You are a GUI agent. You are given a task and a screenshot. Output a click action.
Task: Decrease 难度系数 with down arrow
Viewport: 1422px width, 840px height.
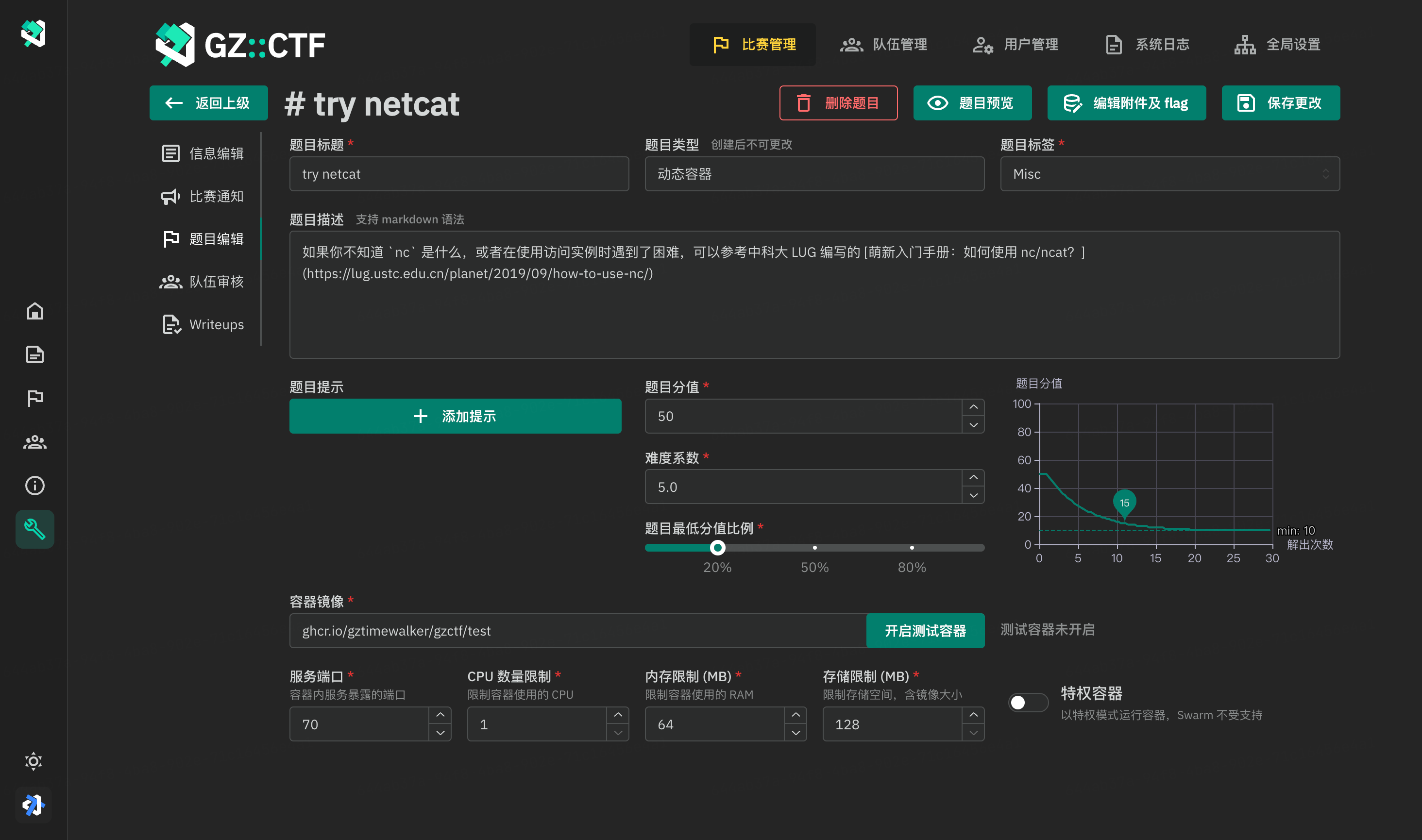(x=973, y=496)
